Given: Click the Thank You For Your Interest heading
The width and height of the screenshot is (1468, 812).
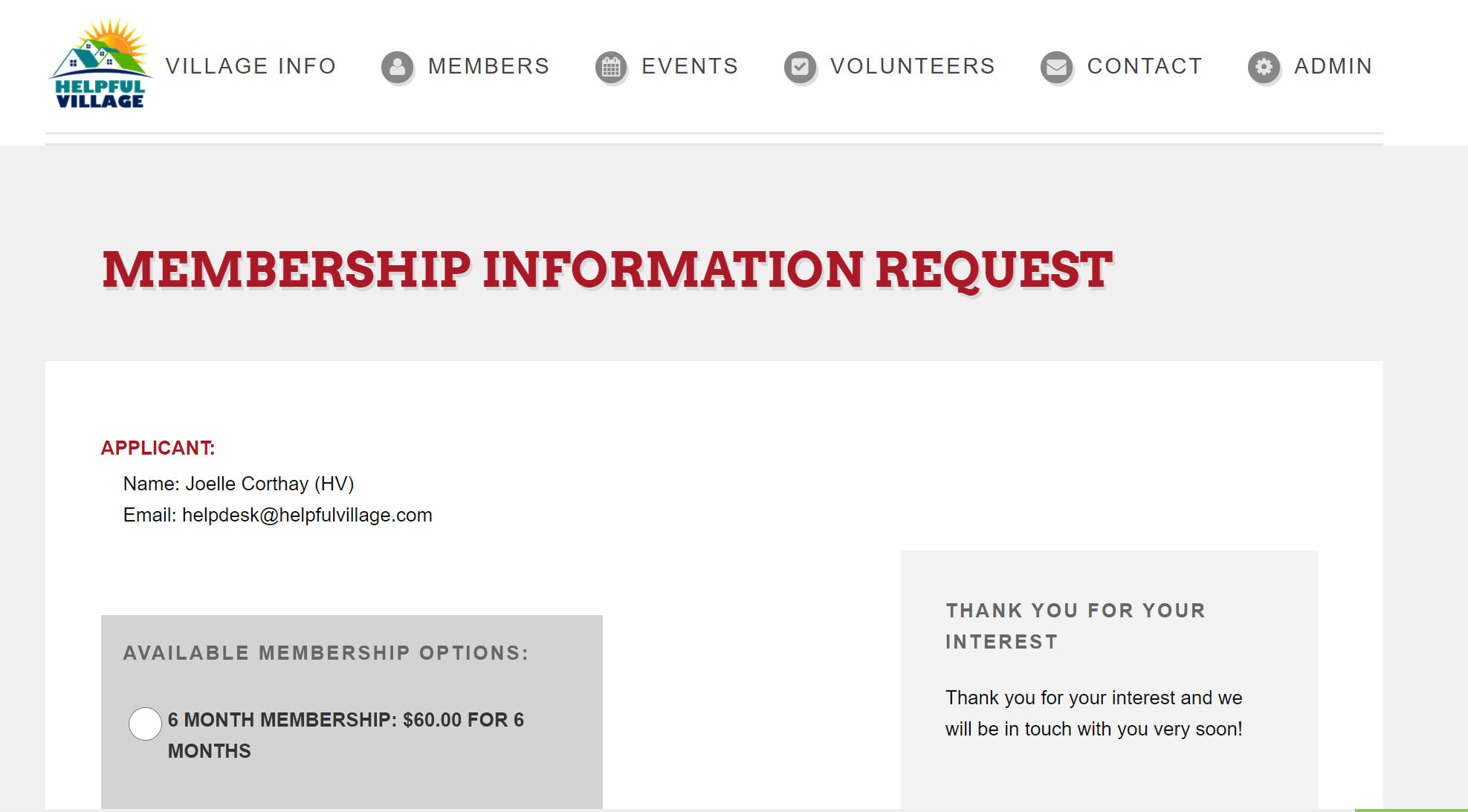Looking at the screenshot, I should click(1075, 626).
